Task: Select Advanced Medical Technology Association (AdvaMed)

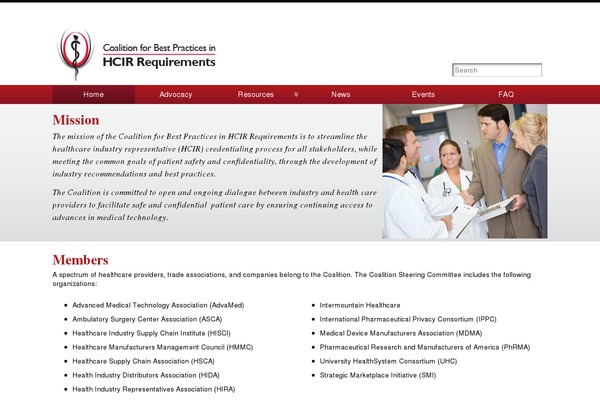Action: click(158, 305)
